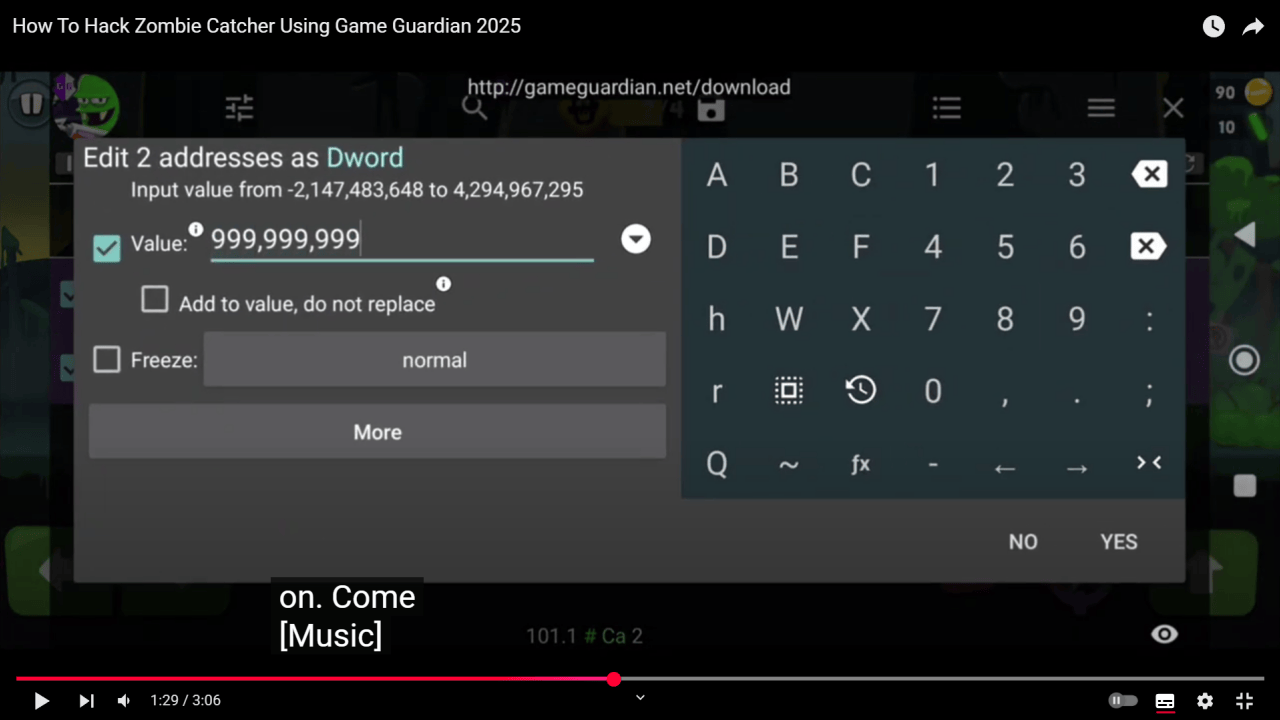This screenshot has width=1280, height=720.
Task: Pause game via green pause button
Action: pos(32,103)
